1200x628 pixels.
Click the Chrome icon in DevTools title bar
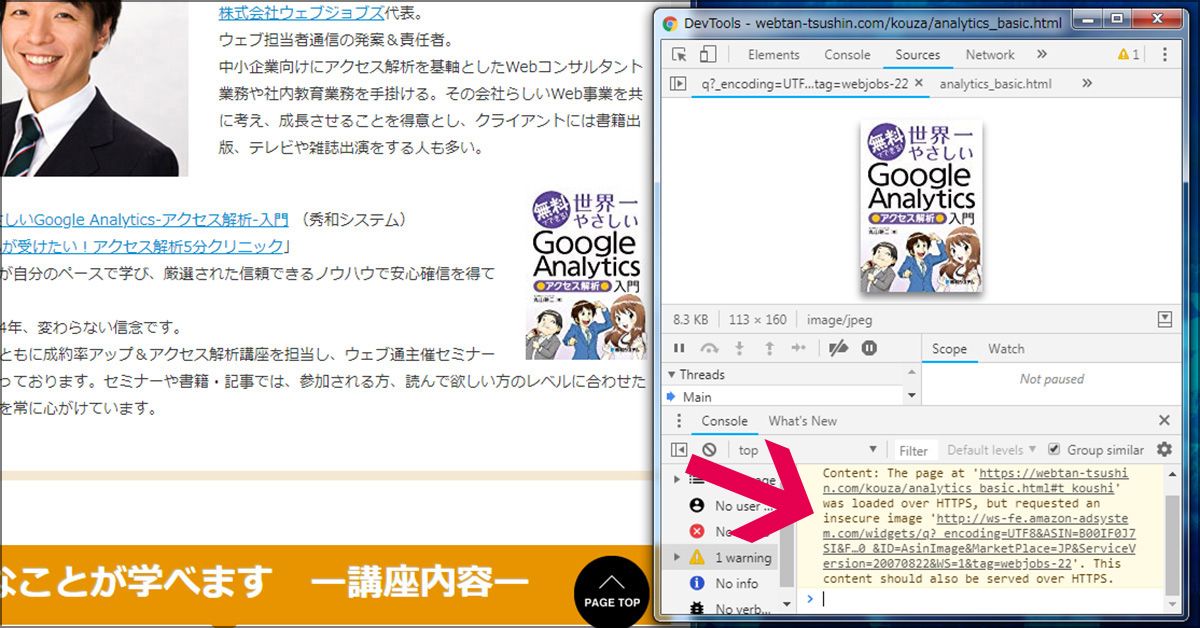(668, 23)
